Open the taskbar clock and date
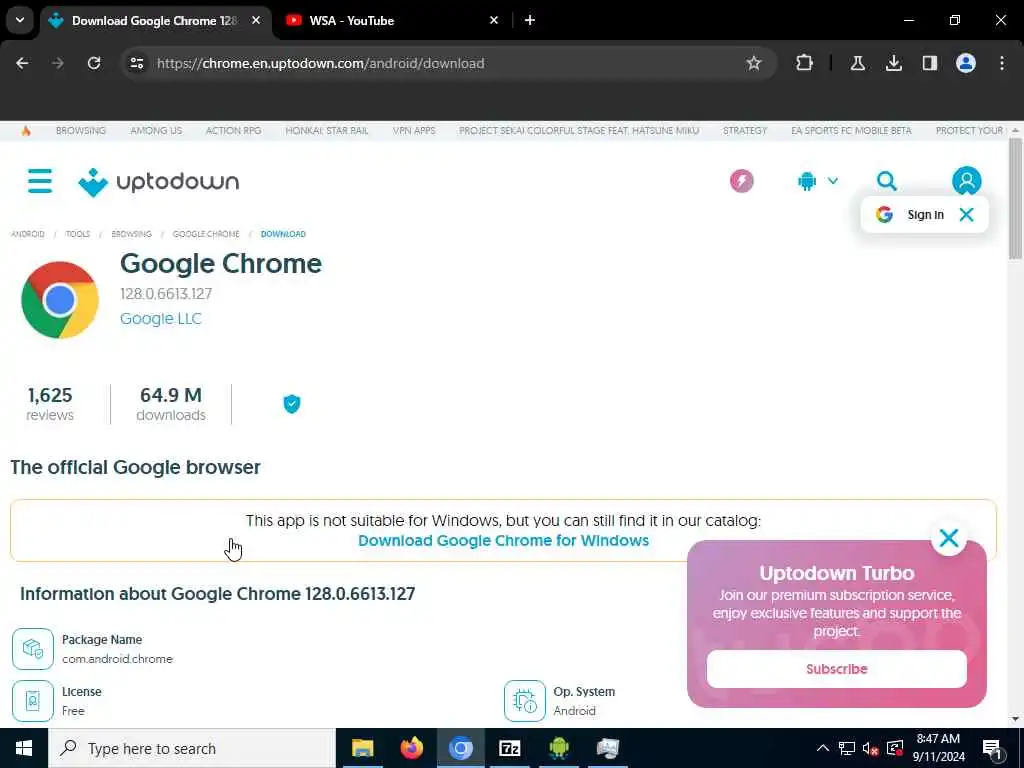1024x768 pixels. click(x=938, y=748)
